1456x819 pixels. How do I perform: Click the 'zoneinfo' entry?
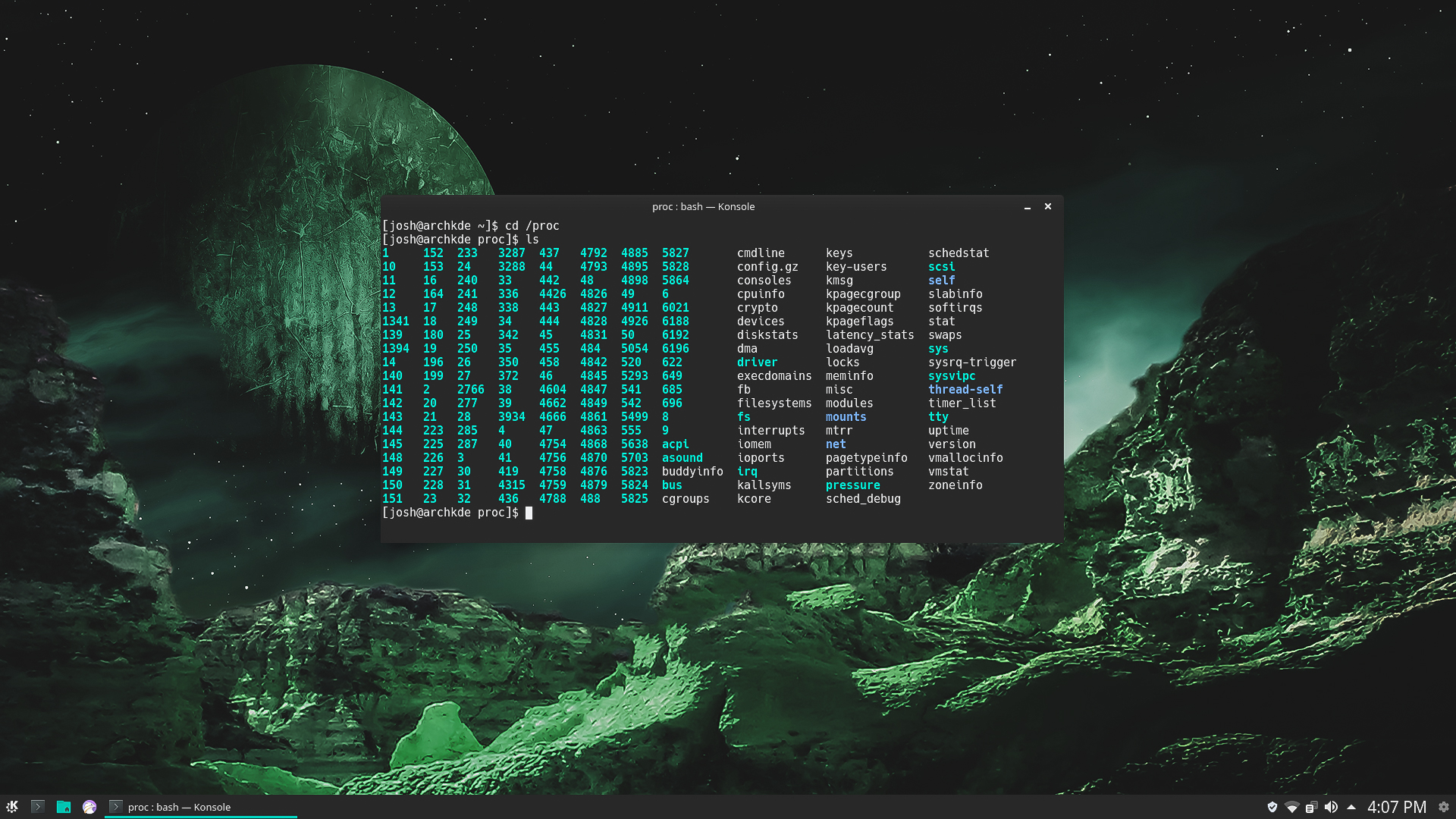[x=955, y=485]
